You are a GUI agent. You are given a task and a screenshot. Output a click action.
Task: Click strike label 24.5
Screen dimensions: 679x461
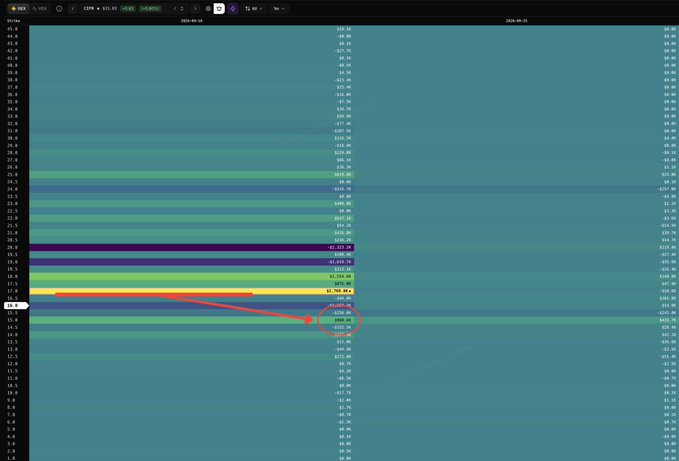pyautogui.click(x=12, y=182)
